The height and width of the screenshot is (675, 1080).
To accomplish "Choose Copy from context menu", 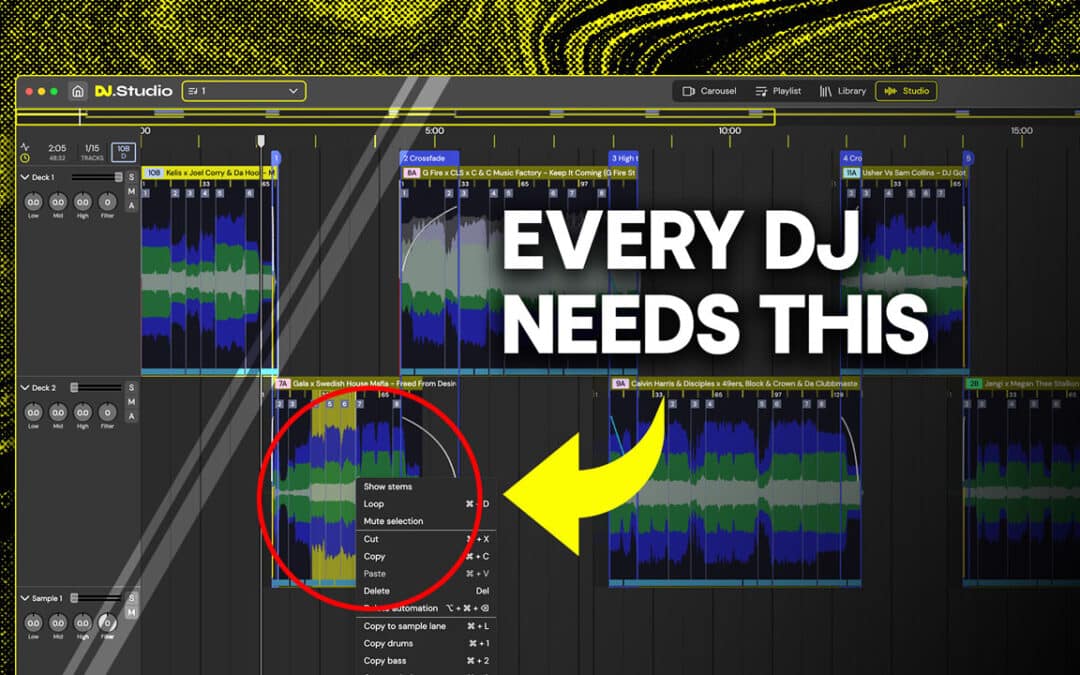I will tap(426, 557).
